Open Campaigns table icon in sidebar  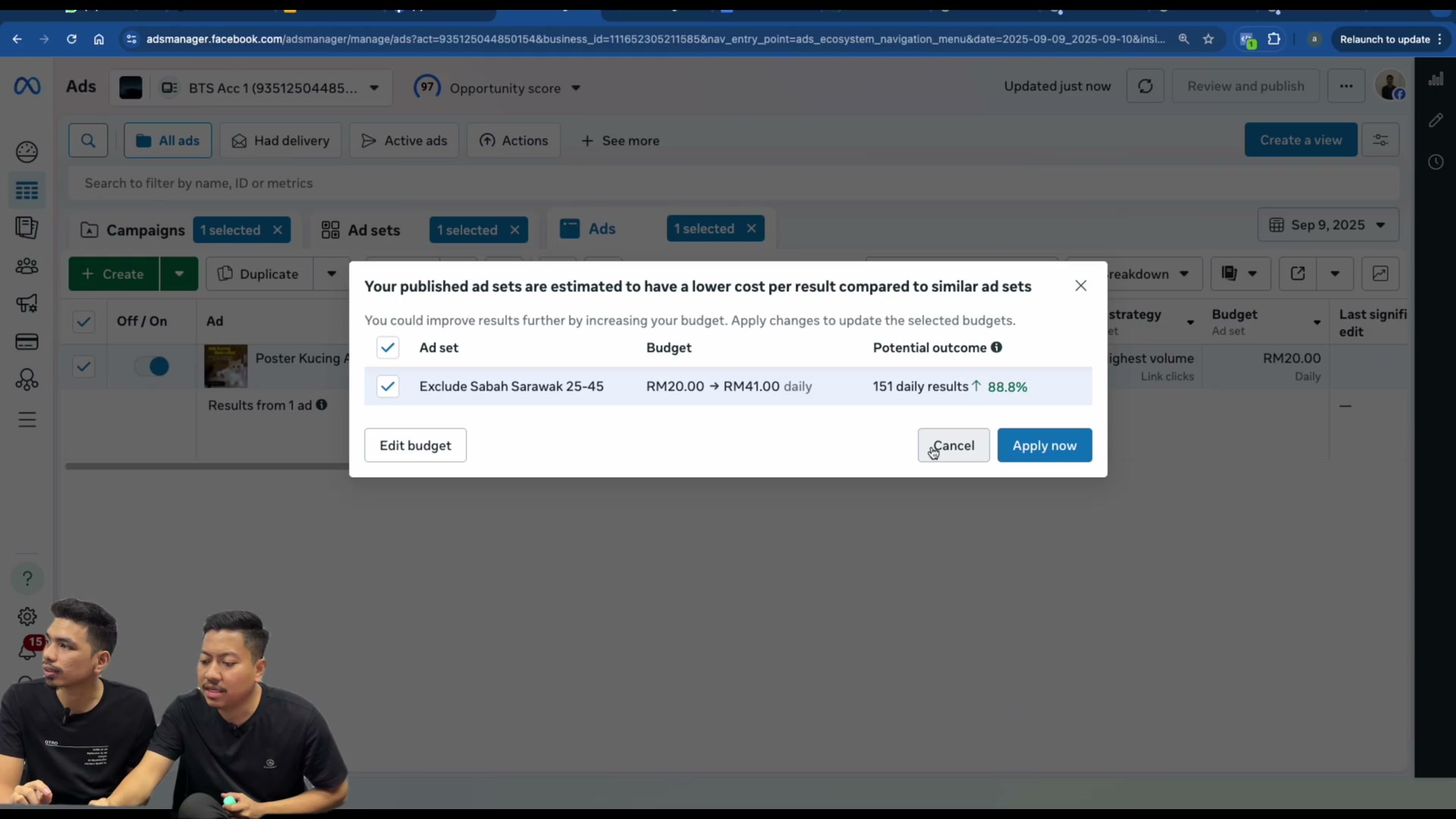(27, 190)
